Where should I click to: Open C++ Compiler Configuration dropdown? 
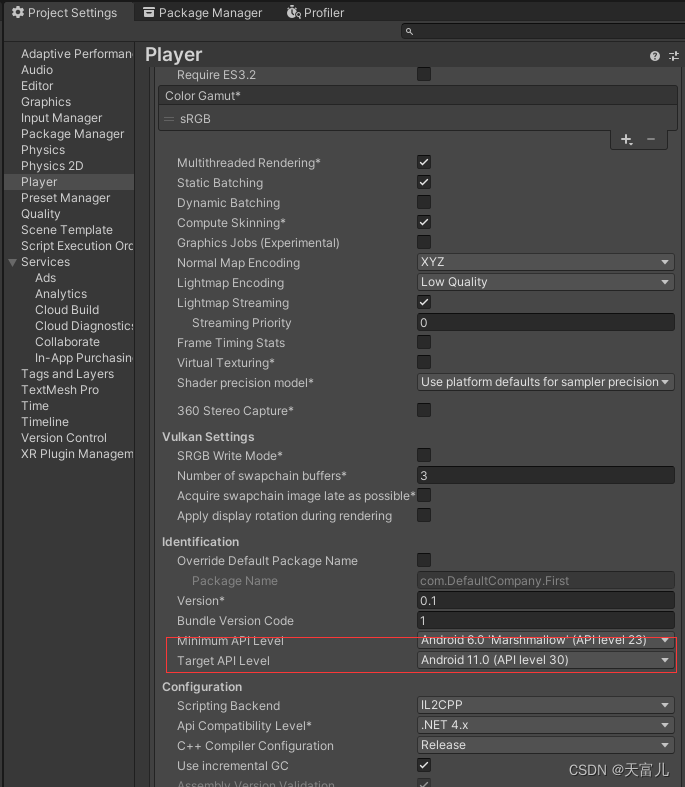tap(545, 745)
